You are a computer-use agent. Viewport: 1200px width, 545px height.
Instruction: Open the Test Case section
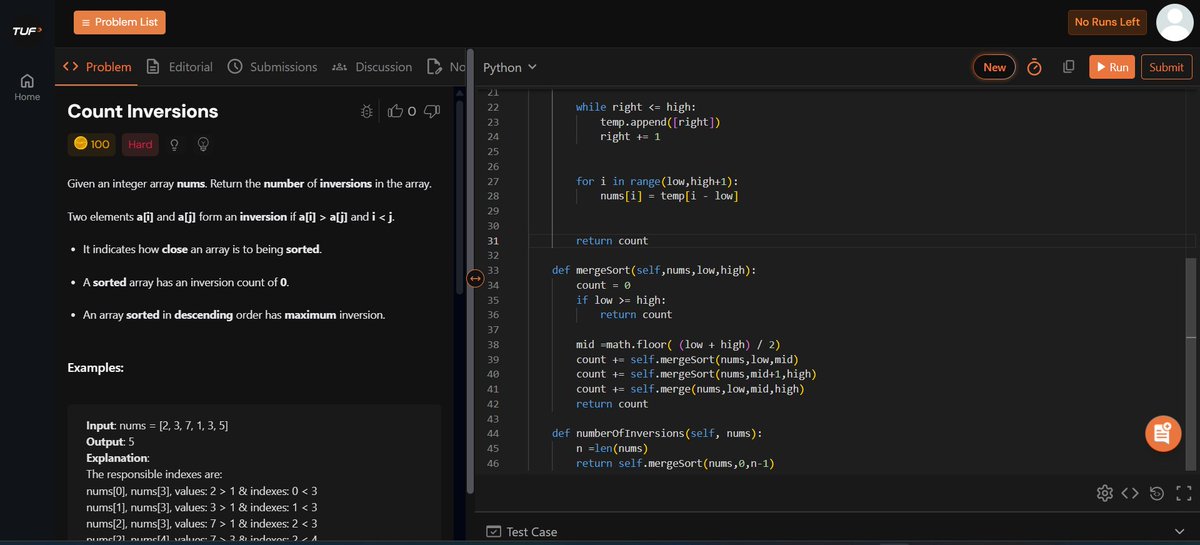tap(521, 532)
